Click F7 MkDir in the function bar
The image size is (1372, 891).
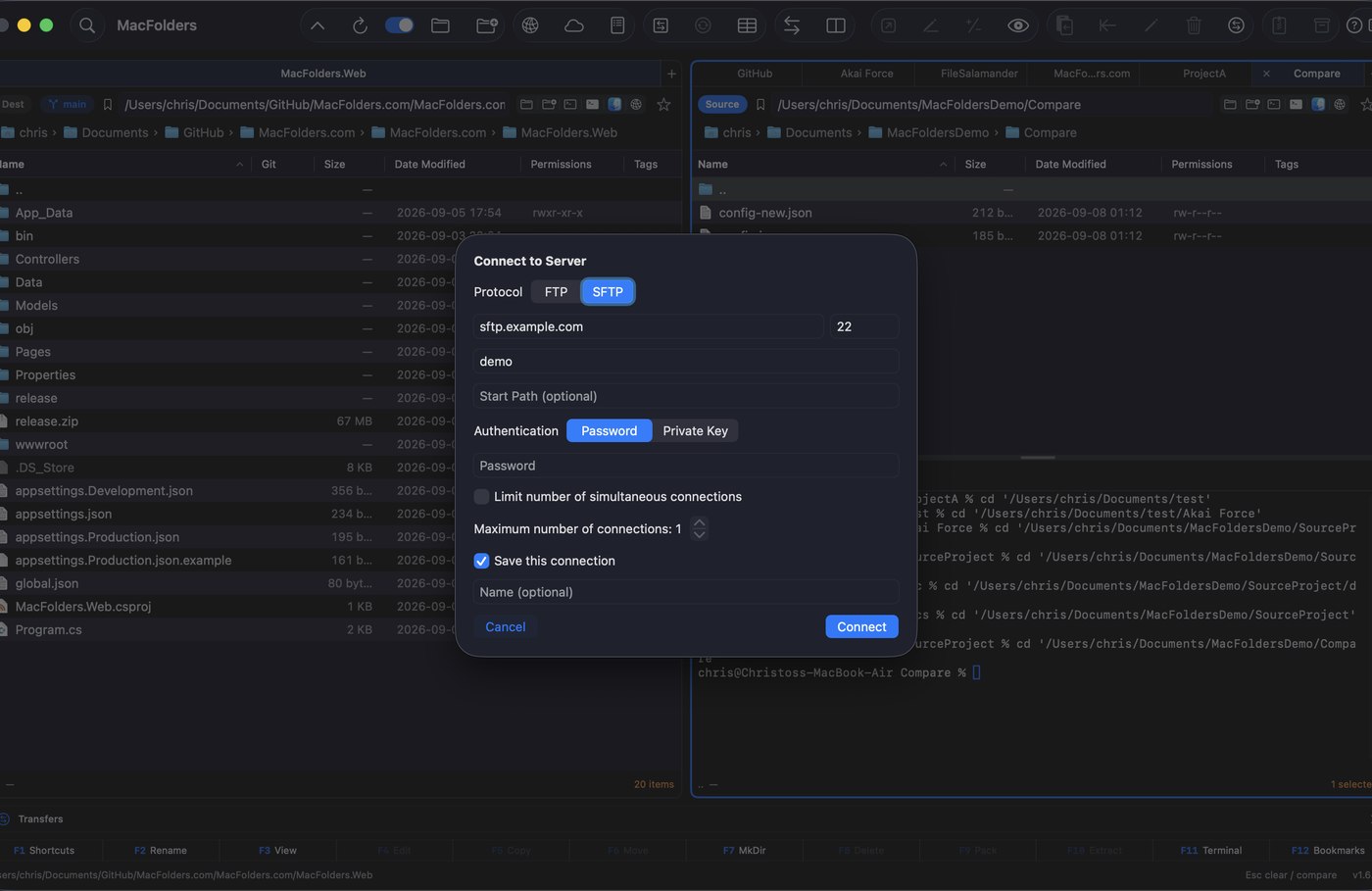[744, 851]
